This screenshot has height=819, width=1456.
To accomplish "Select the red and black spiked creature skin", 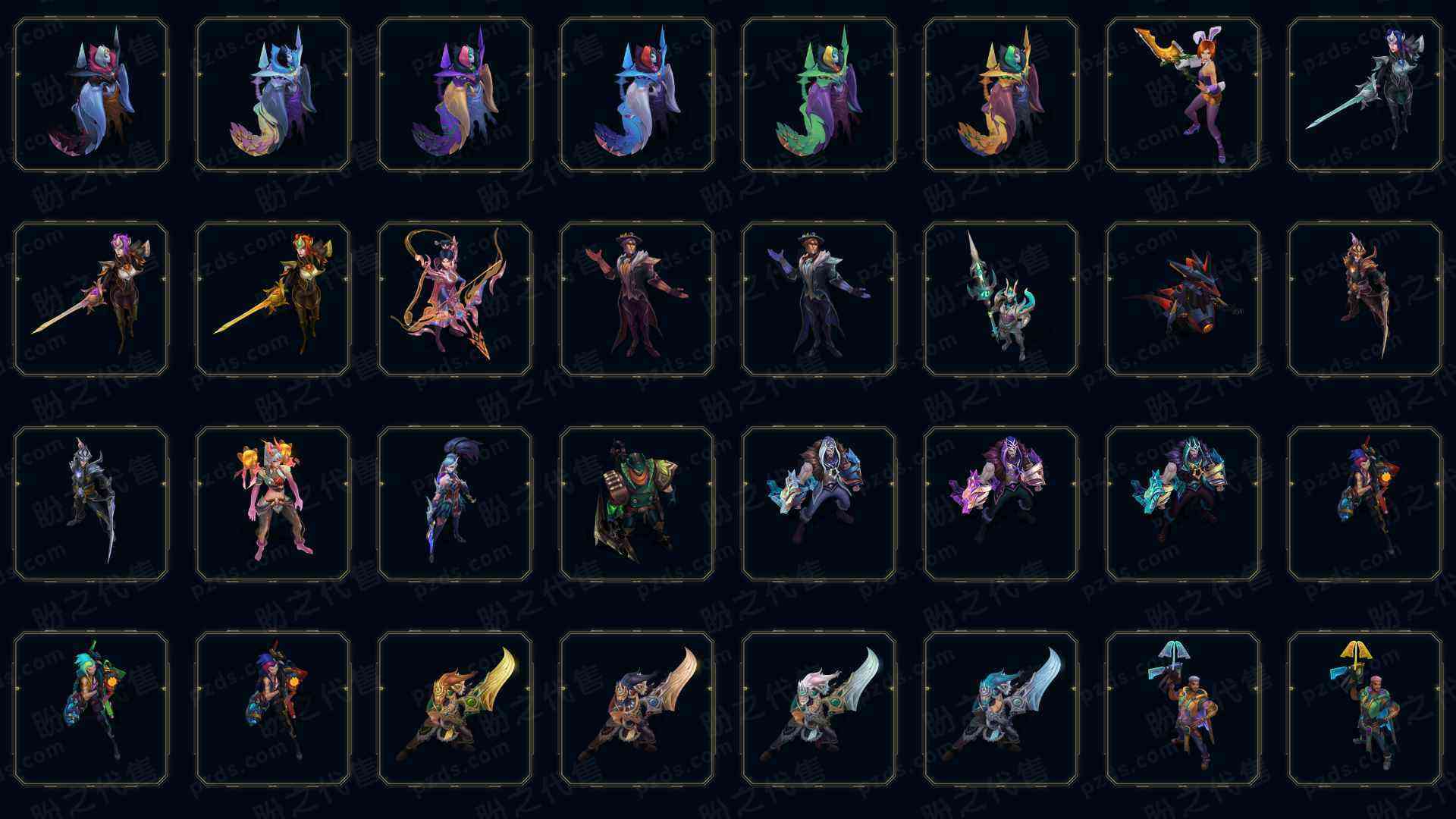I will click(x=1183, y=299).
